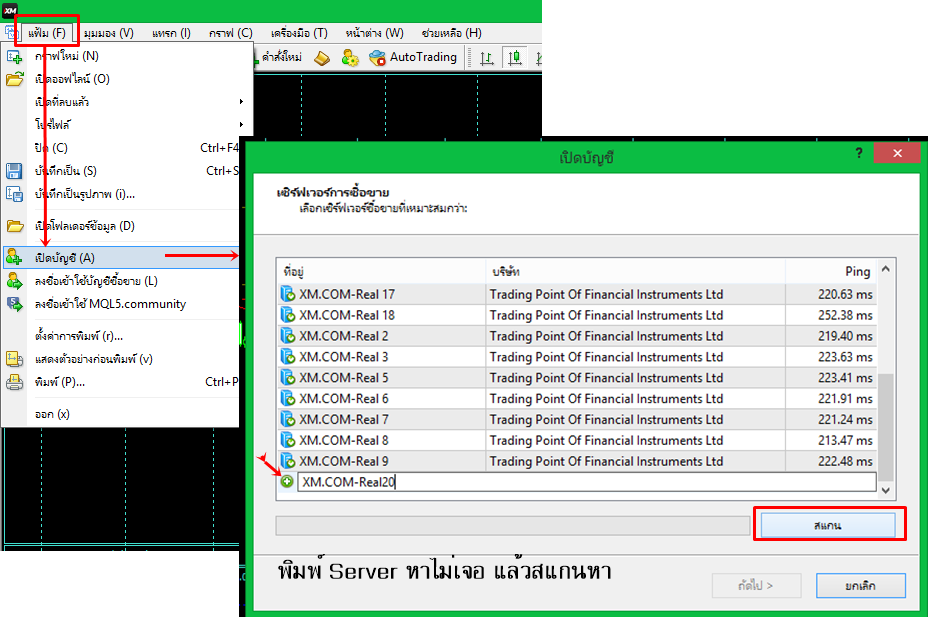Click the help question mark in the เปิดบัญชี dialog

pyautogui.click(x=859, y=153)
